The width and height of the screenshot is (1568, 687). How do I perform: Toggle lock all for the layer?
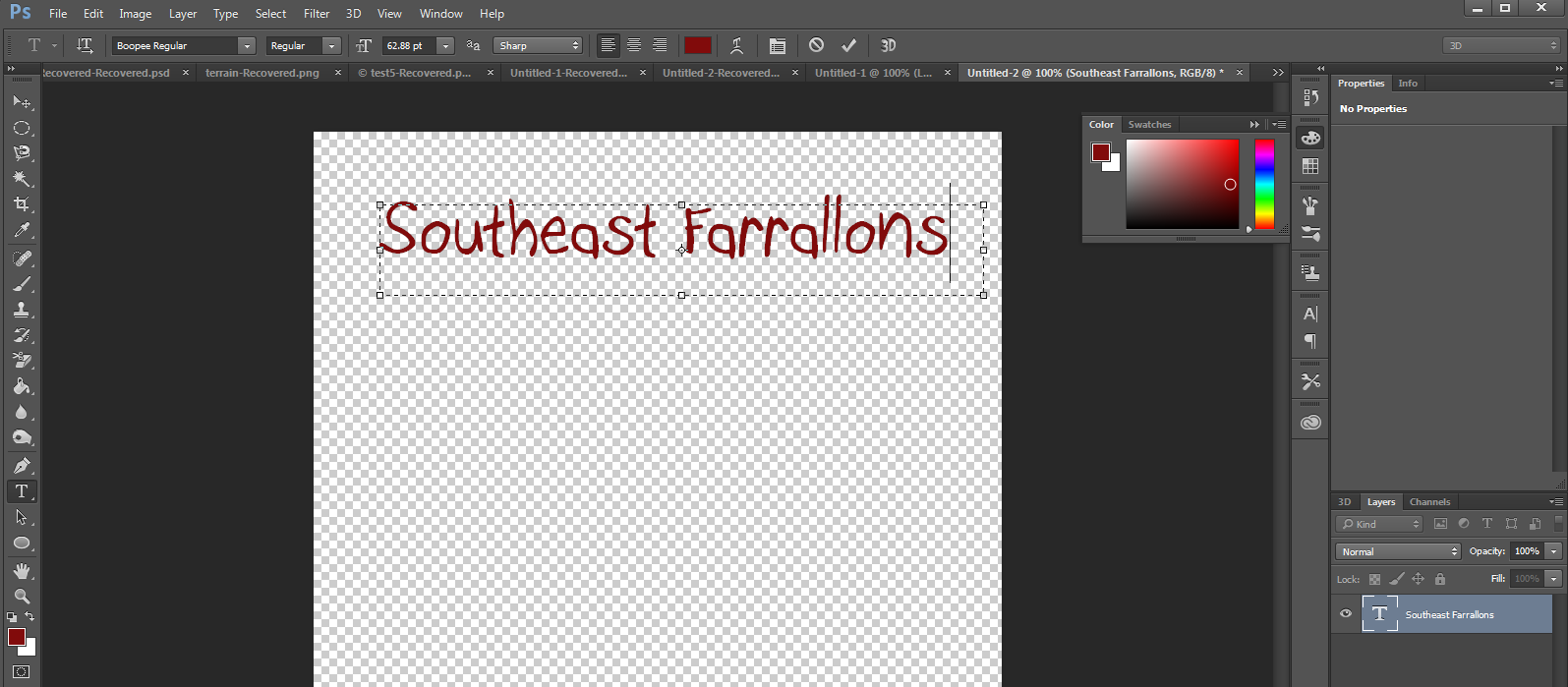click(x=1440, y=579)
